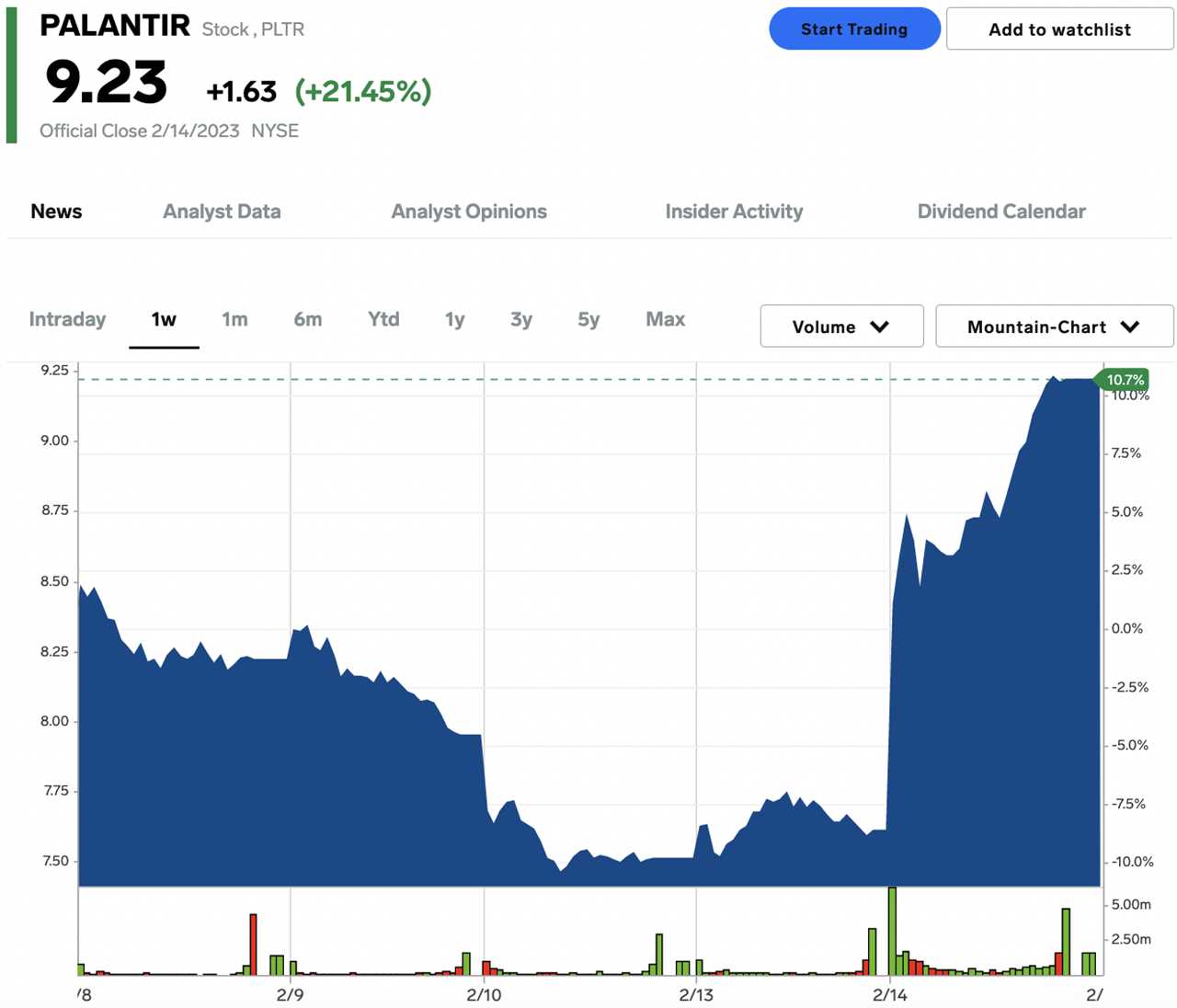1177x1008 pixels.
Task: Open Dividend Calendar tab
Action: click(x=1001, y=212)
